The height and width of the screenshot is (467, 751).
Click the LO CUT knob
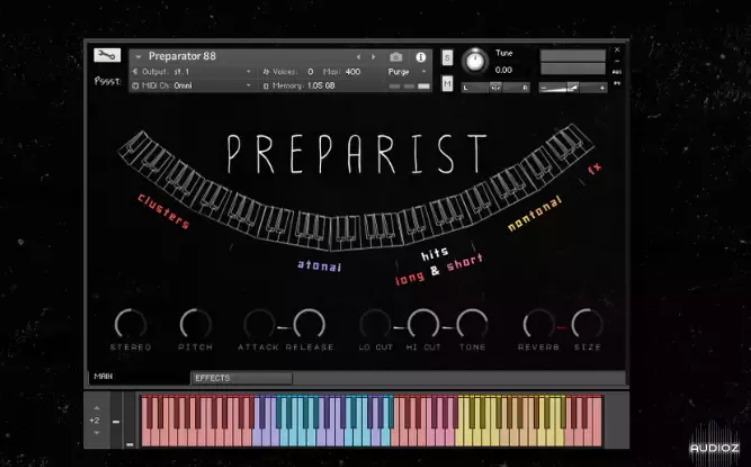pos(375,324)
